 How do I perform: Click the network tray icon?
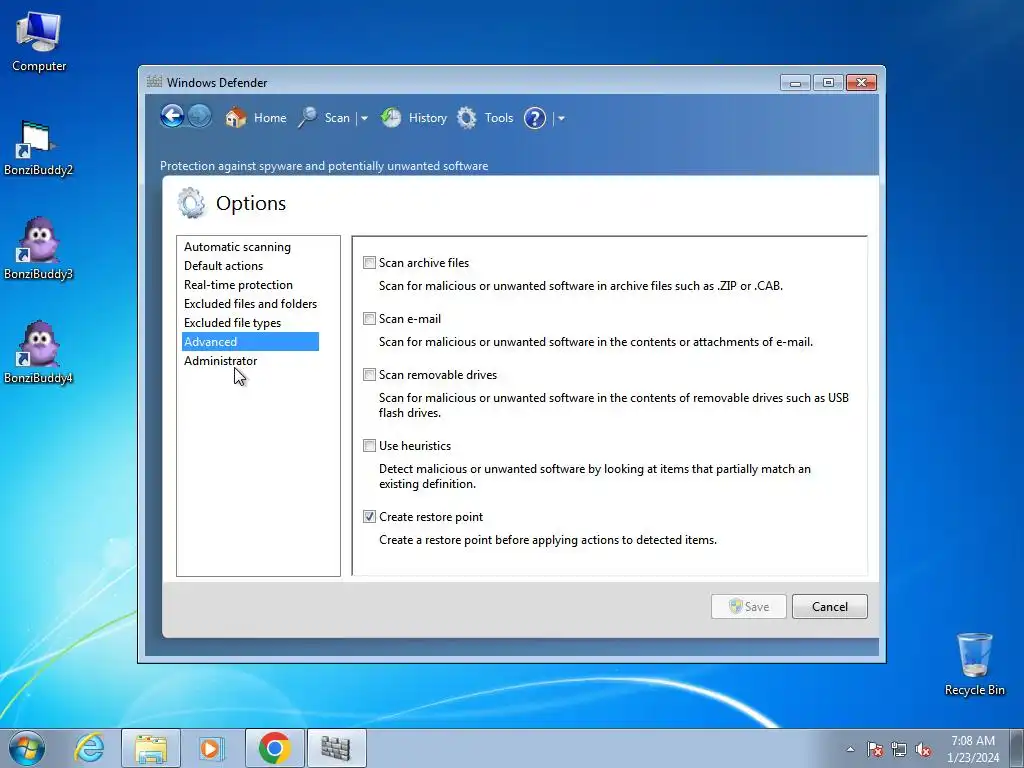[x=899, y=749]
